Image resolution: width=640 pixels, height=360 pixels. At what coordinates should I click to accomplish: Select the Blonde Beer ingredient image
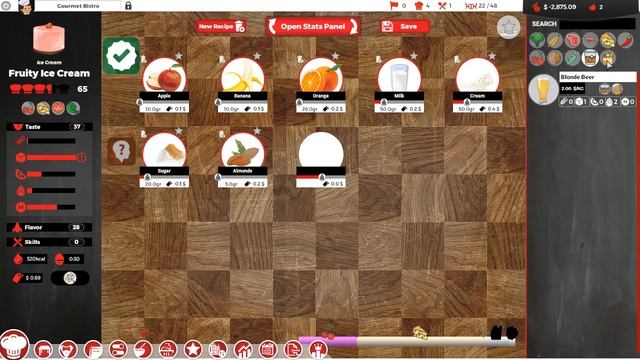tap(543, 90)
